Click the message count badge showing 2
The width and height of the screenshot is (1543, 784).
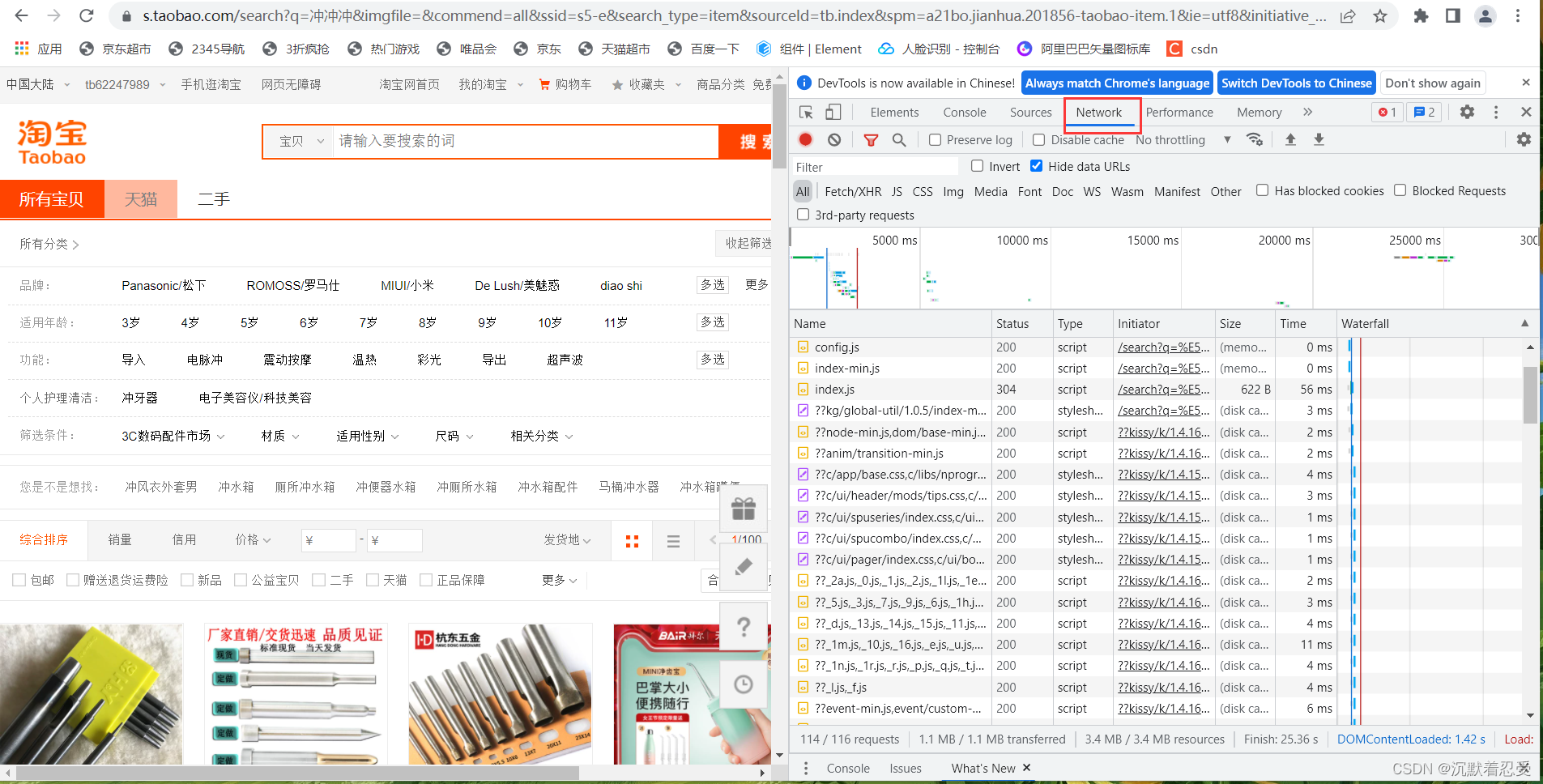1425,112
